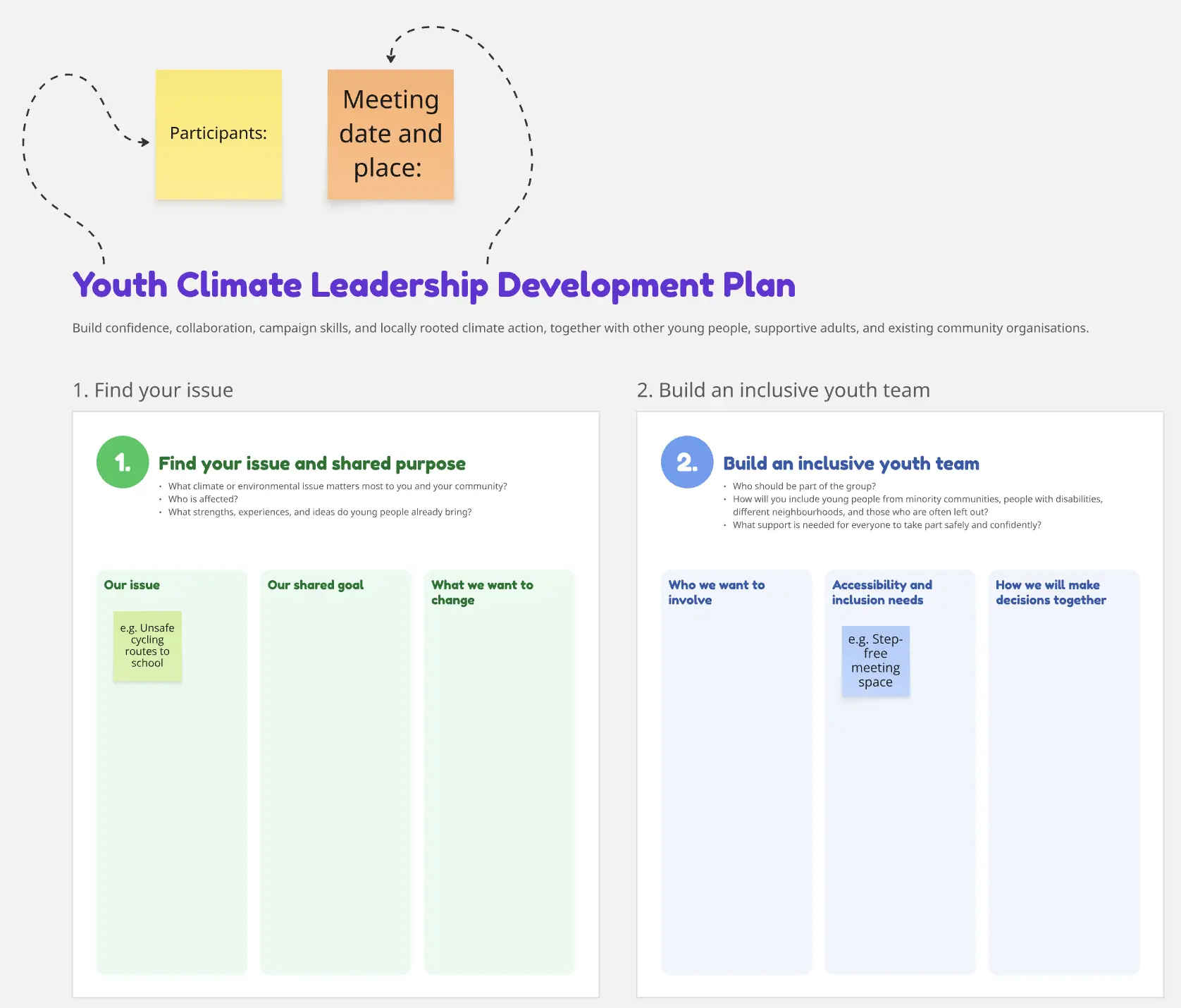1181x1008 pixels.
Task: Click the '2. Build an inclusive youth team' frame label
Action: [784, 390]
